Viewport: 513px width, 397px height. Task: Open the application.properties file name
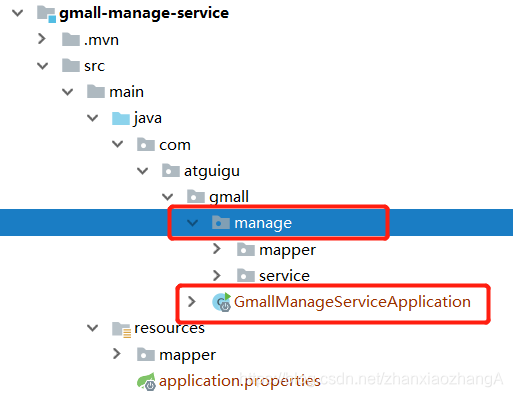pos(240,381)
